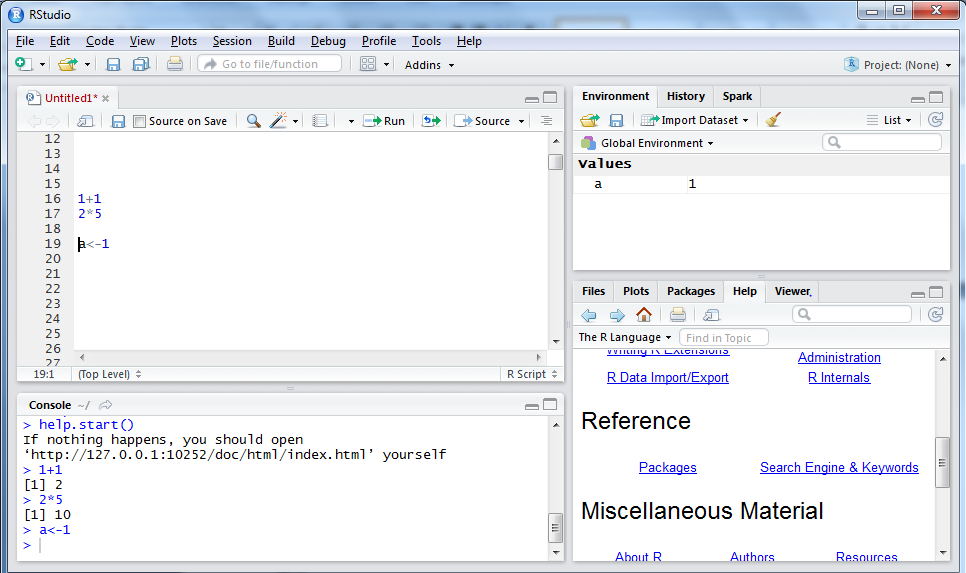The width and height of the screenshot is (966, 573).
Task: Switch to the Packages tab
Action: tap(691, 291)
